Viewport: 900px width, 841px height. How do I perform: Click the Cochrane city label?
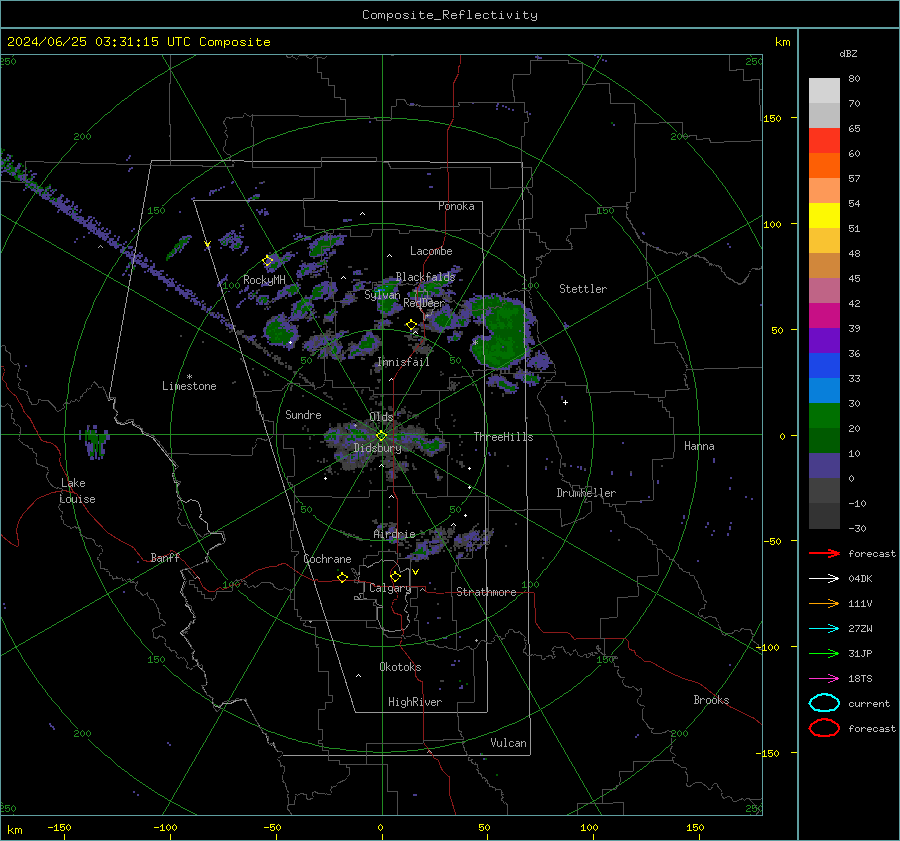click(x=327, y=559)
